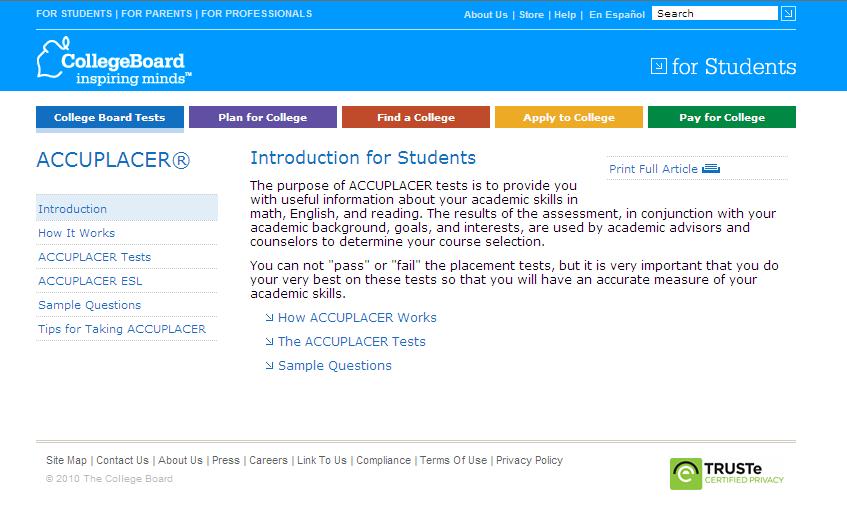Open How It Works in the sidebar
847x507 pixels.
[x=77, y=233]
